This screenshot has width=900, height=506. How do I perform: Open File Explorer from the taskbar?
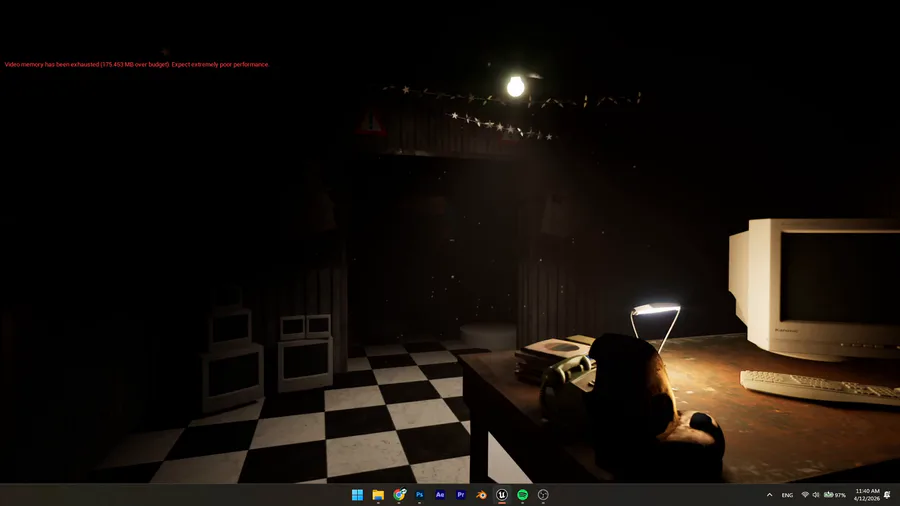coord(378,495)
